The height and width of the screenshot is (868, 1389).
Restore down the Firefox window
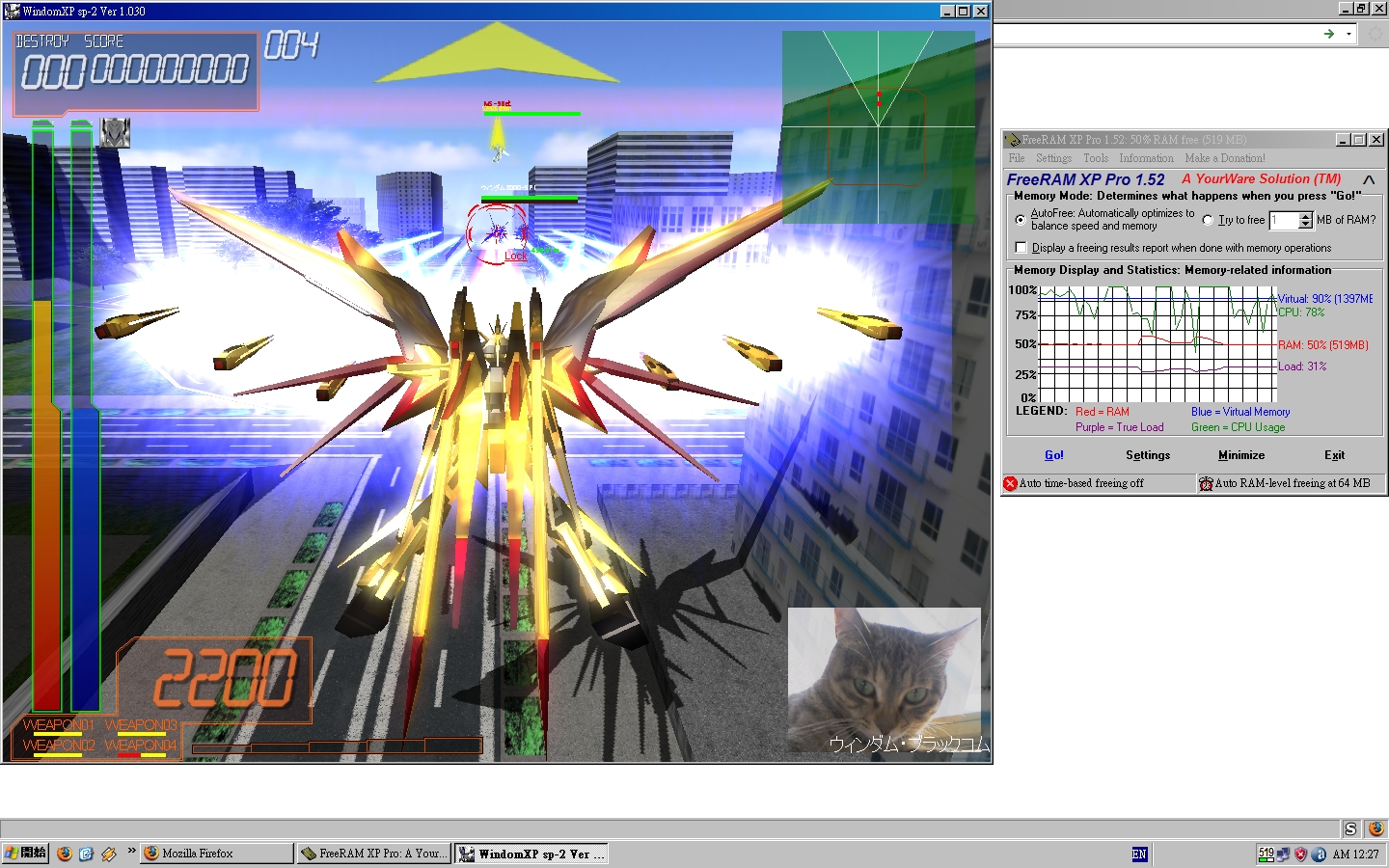tap(1361, 9)
